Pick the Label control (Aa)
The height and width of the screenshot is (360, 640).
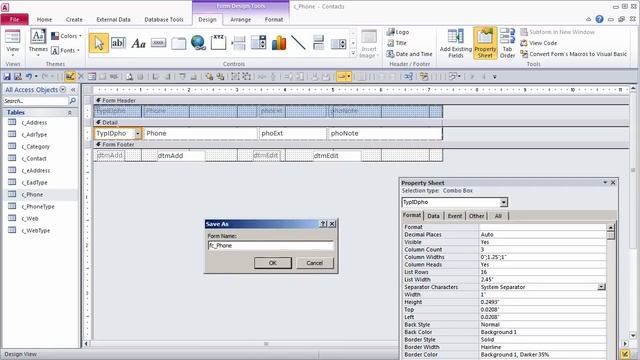pyautogui.click(x=138, y=43)
